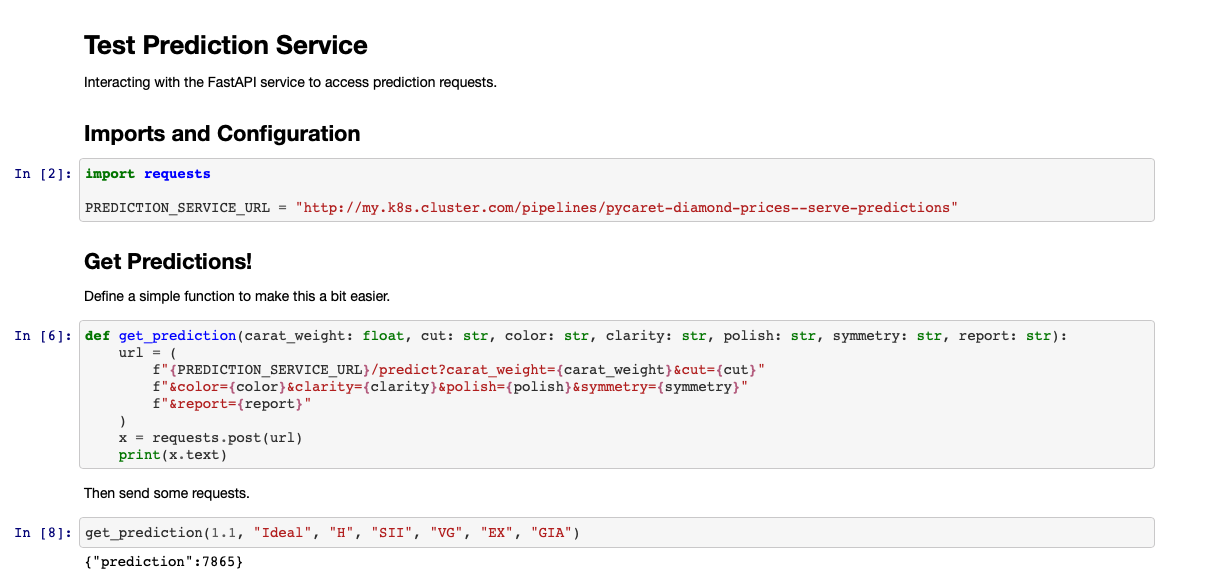Click the "def get_prediction" function signature line
The height and width of the screenshot is (586, 1206).
pyautogui.click(x=575, y=336)
